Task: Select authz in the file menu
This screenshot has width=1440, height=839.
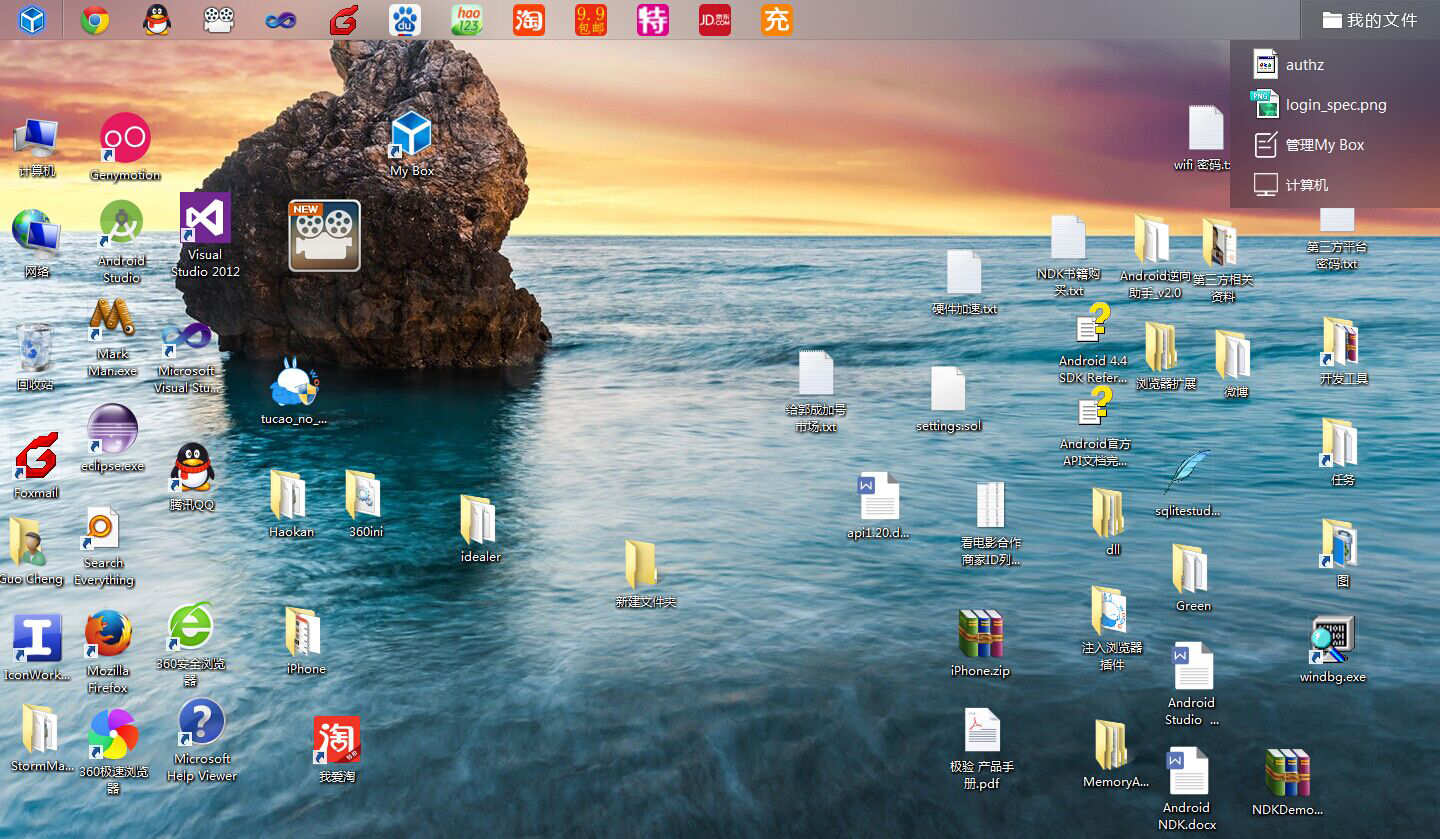Action: 1335,65
